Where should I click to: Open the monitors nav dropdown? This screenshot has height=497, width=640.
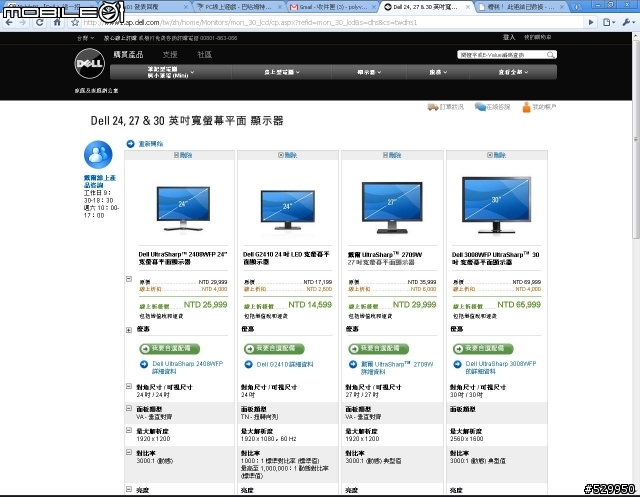tap(369, 72)
